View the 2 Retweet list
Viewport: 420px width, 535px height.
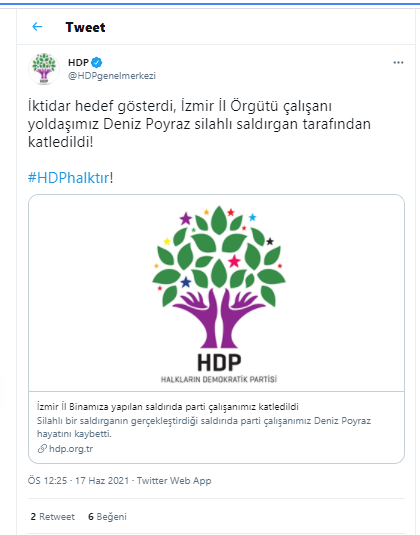(x=53, y=517)
